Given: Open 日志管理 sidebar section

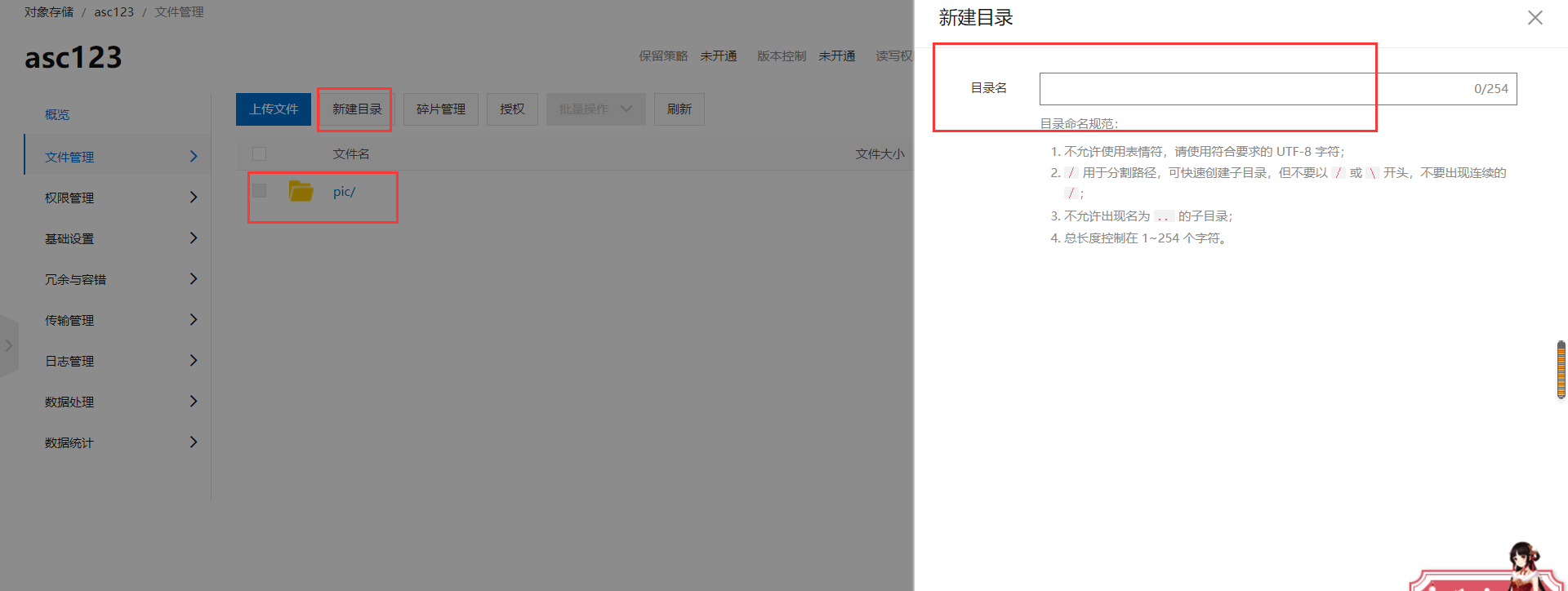Looking at the screenshot, I should pyautogui.click(x=69, y=361).
